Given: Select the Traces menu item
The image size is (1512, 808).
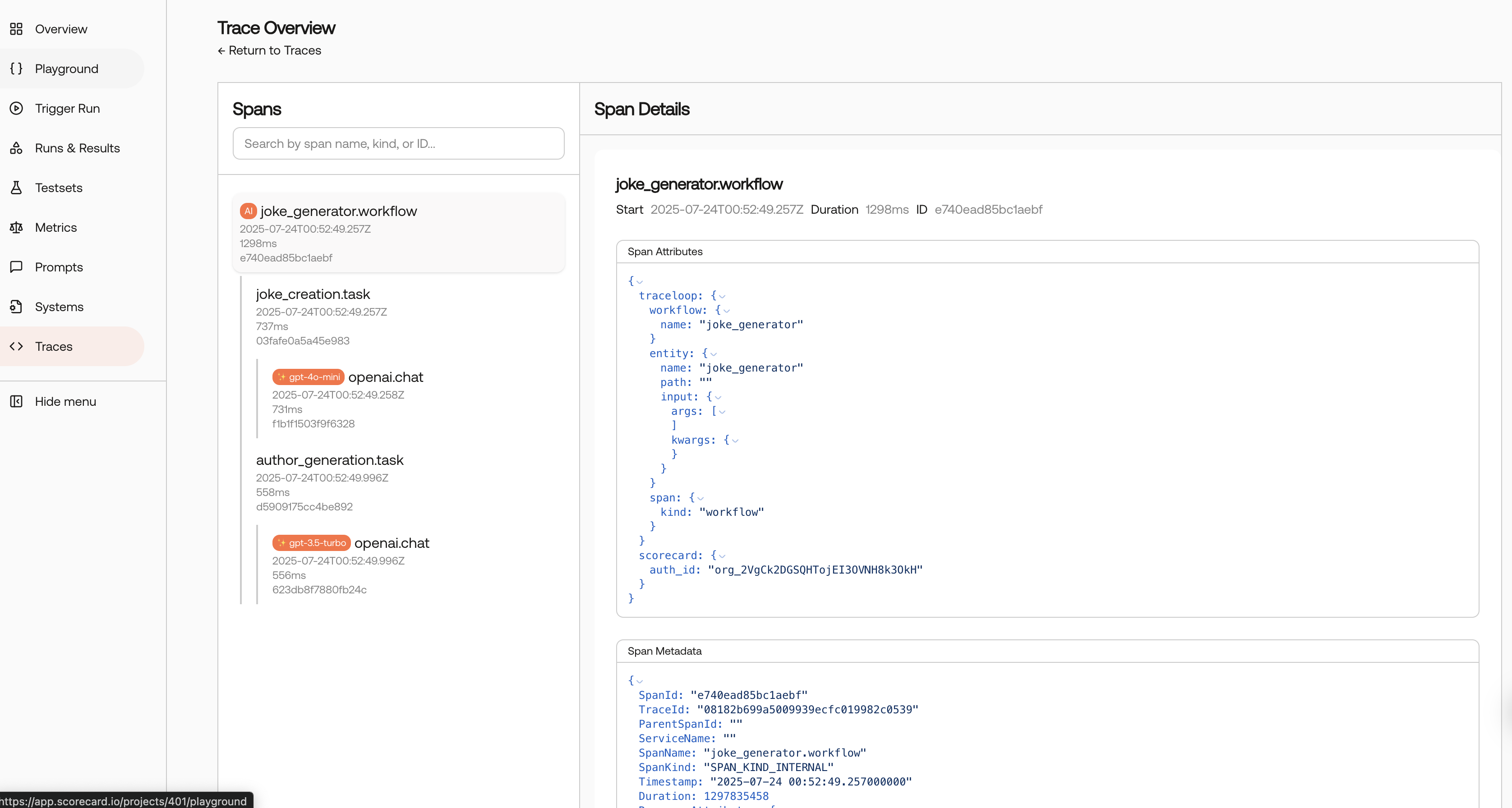Looking at the screenshot, I should [x=72, y=346].
